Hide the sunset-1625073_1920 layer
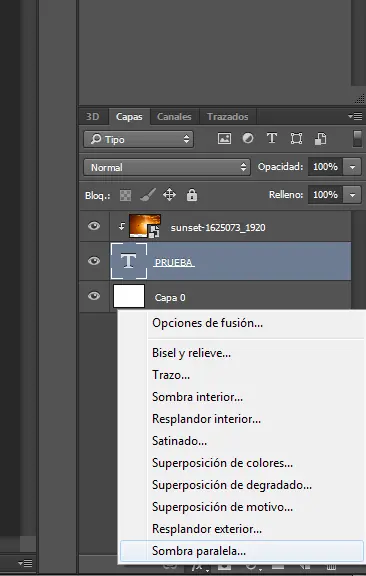The width and height of the screenshot is (366, 576). [94, 226]
